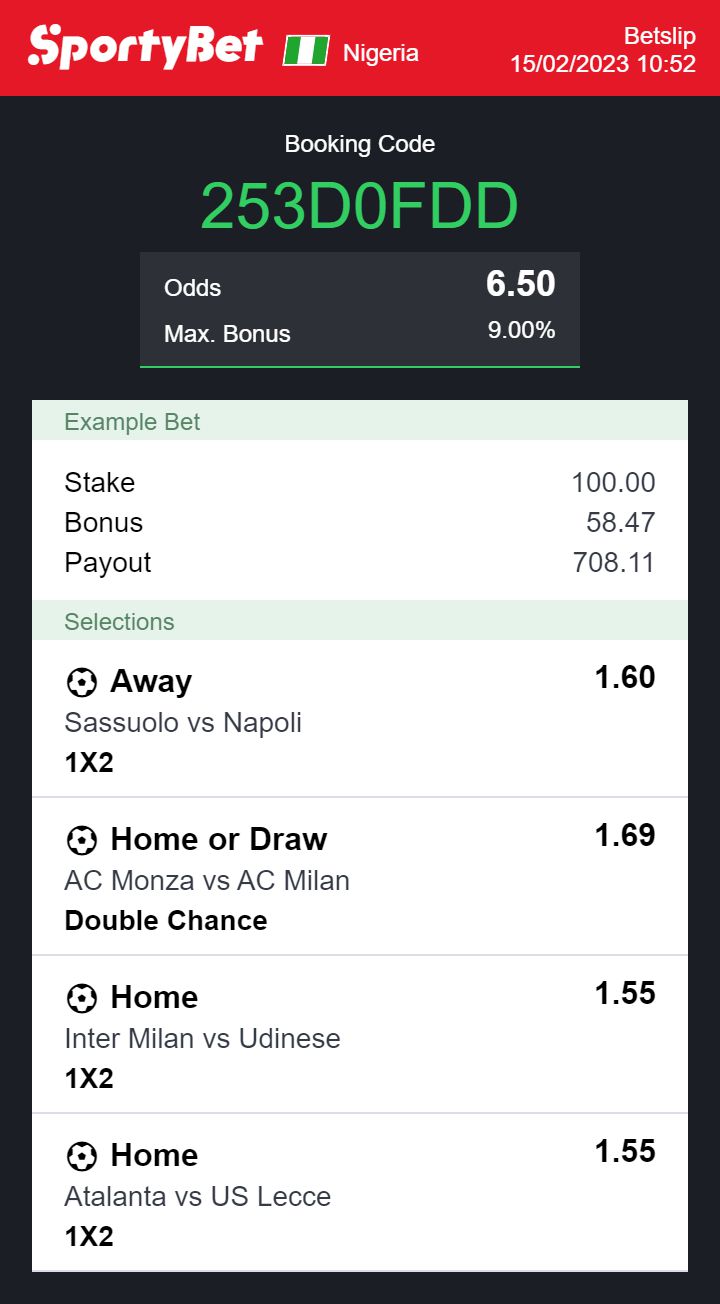The width and height of the screenshot is (720, 1304).
Task: Click the Max. Bonus 9.00% value
Action: 521,331
